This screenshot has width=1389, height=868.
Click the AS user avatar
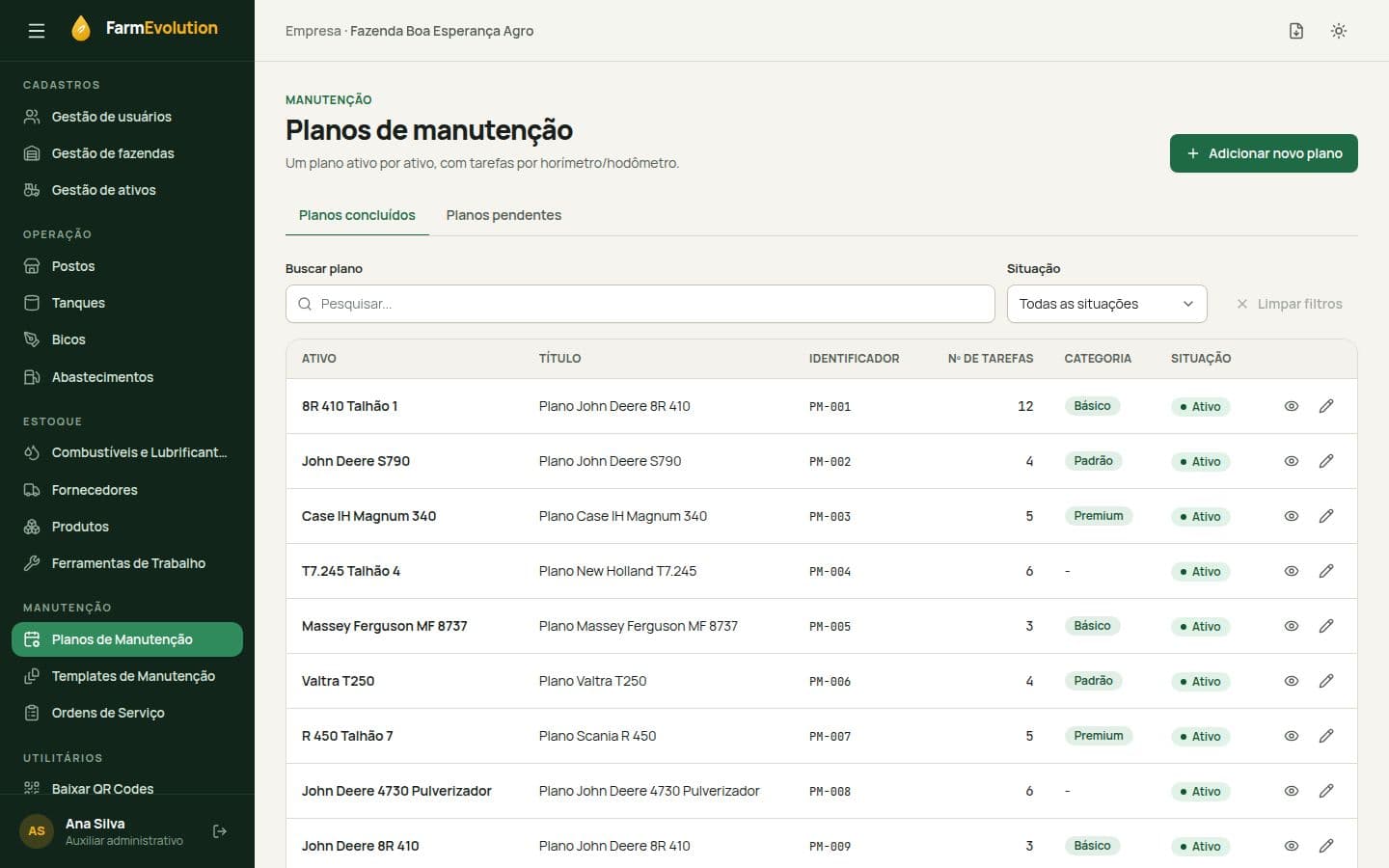[x=37, y=831]
